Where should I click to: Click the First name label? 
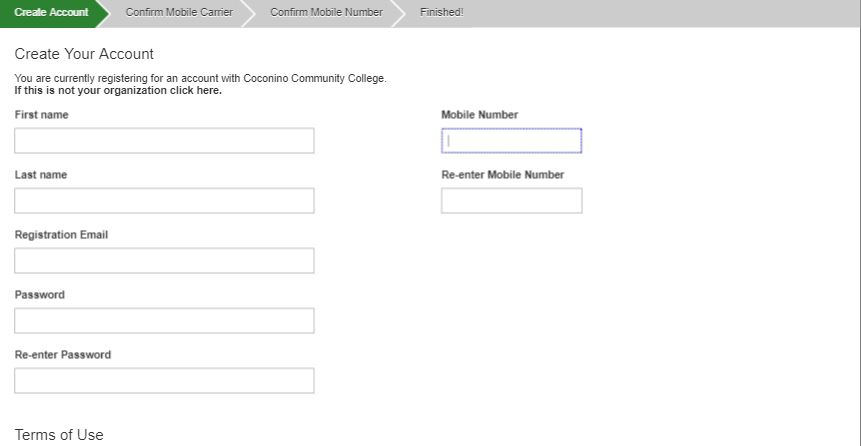point(42,115)
